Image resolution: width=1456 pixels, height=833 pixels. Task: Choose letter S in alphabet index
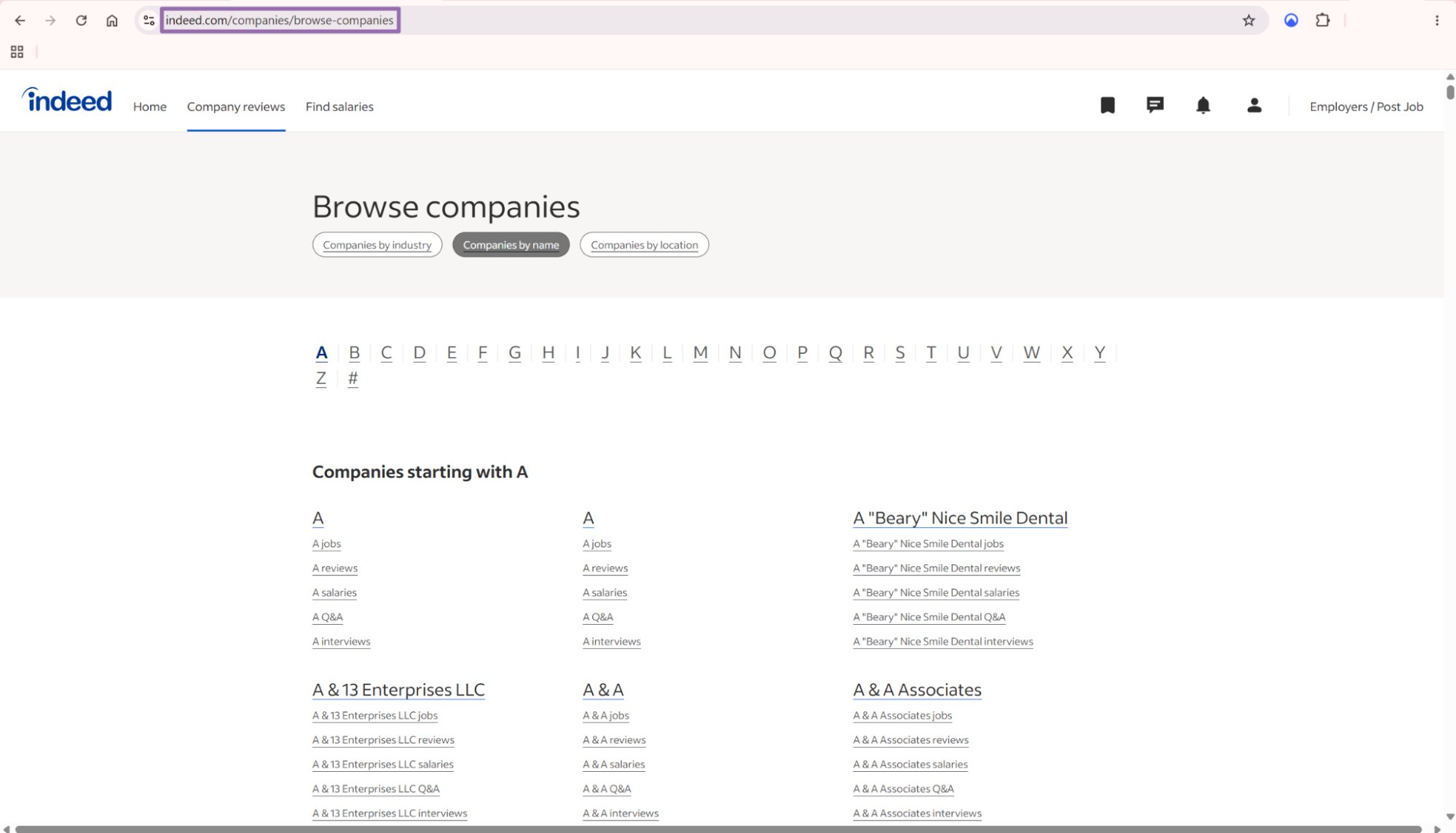coord(900,352)
